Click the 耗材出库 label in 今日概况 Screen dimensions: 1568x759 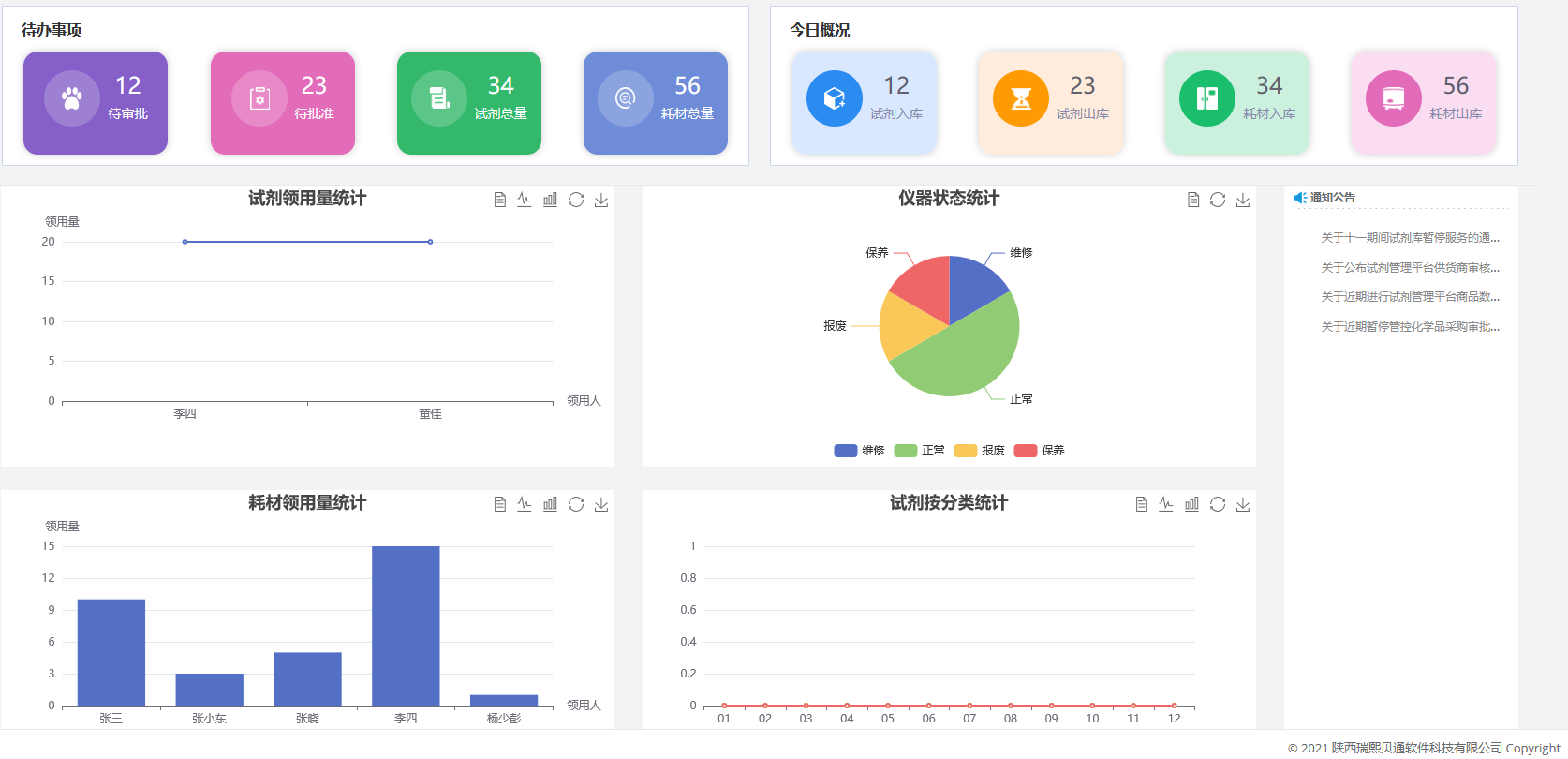[1456, 113]
